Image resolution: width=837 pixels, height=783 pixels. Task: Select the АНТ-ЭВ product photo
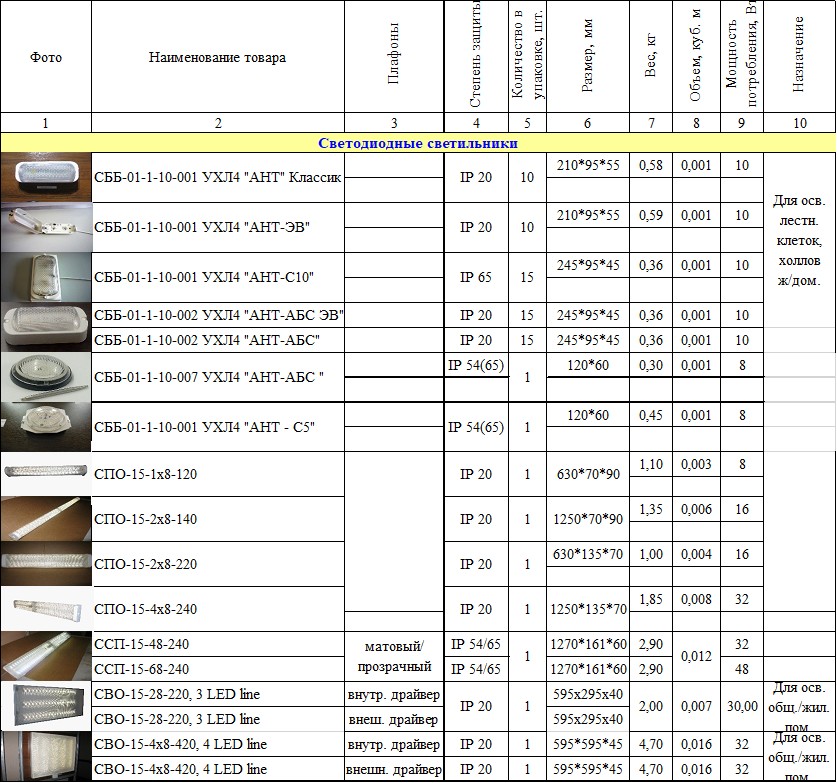point(46,227)
